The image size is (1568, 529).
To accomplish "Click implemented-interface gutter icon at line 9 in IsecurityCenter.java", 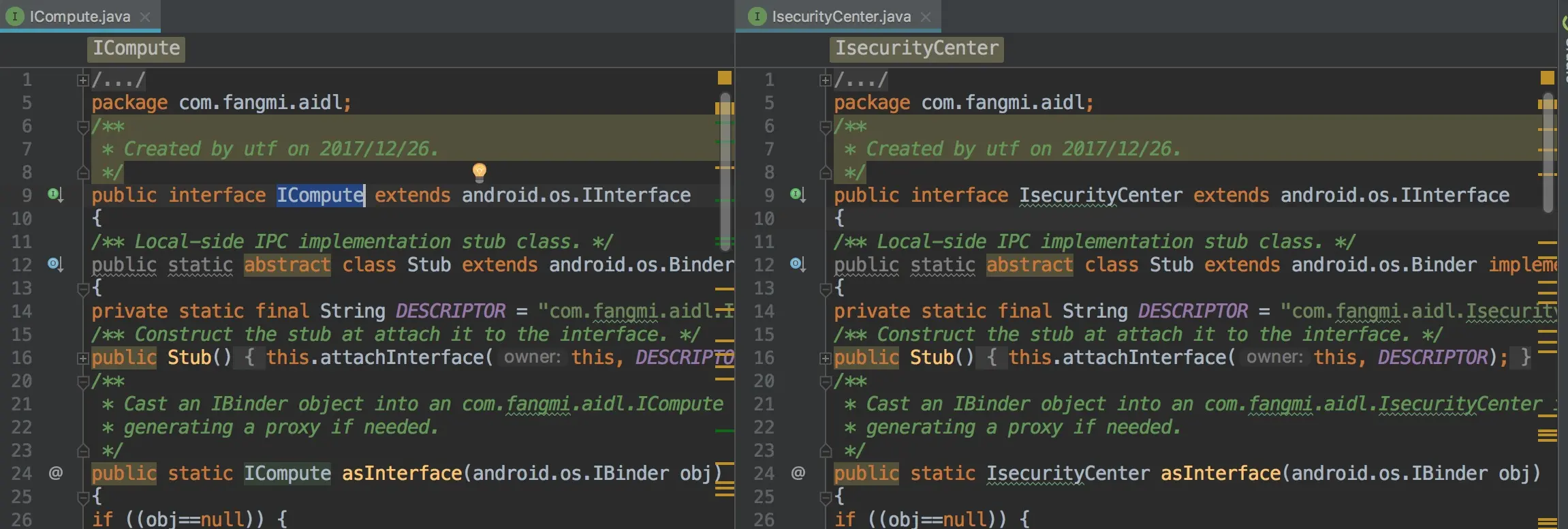I will point(798,196).
